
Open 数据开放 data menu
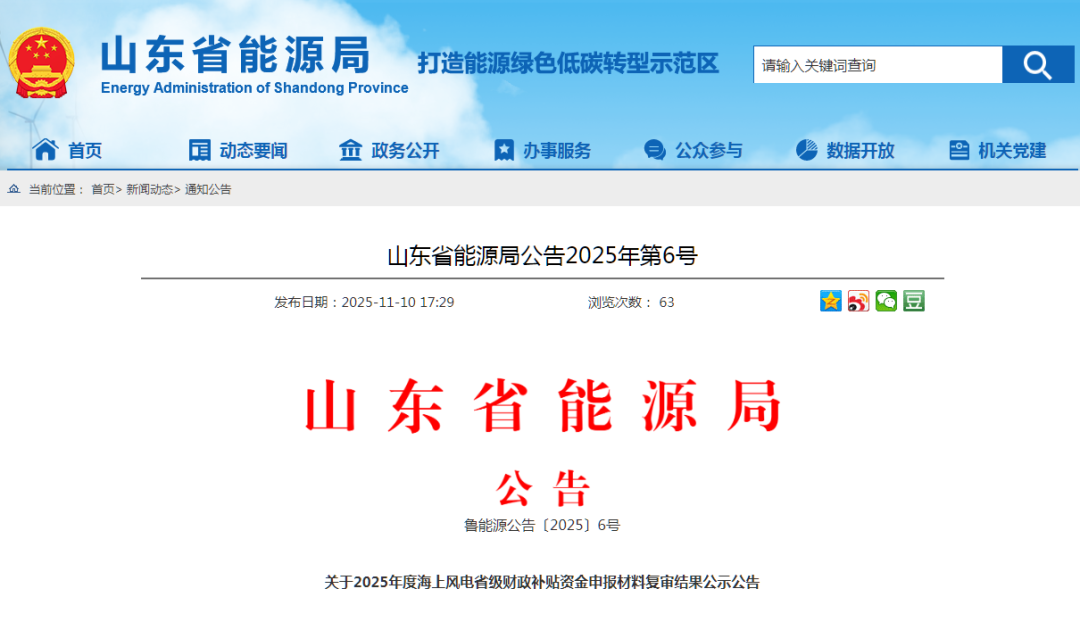point(845,151)
